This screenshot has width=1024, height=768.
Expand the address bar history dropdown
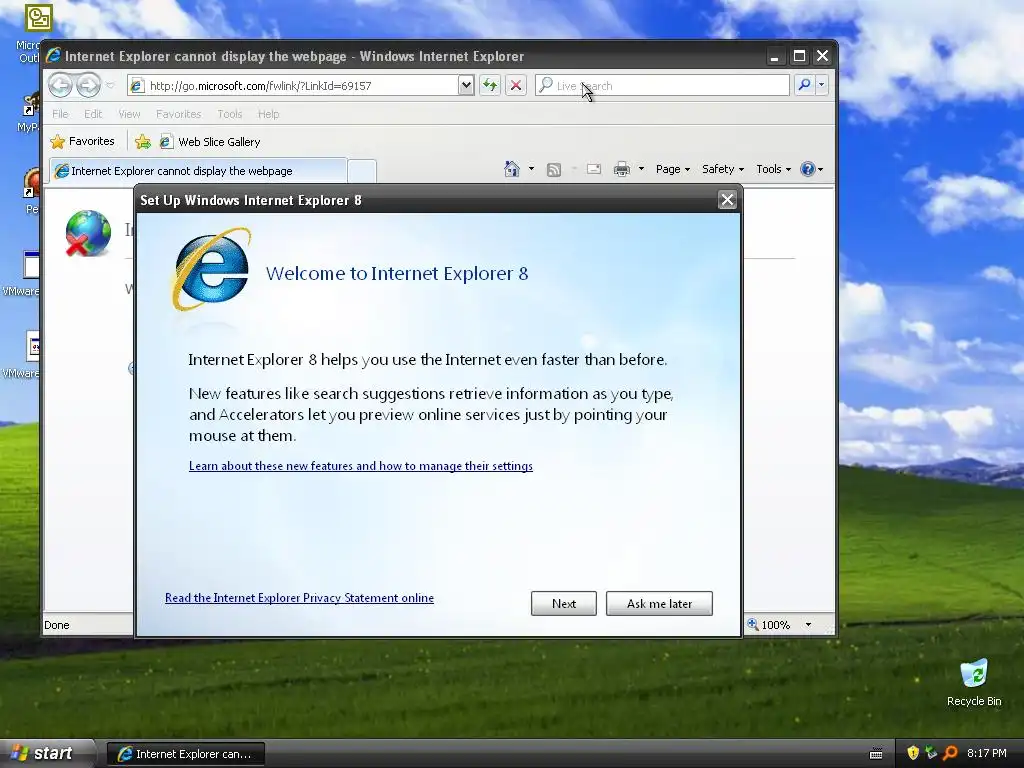[466, 85]
